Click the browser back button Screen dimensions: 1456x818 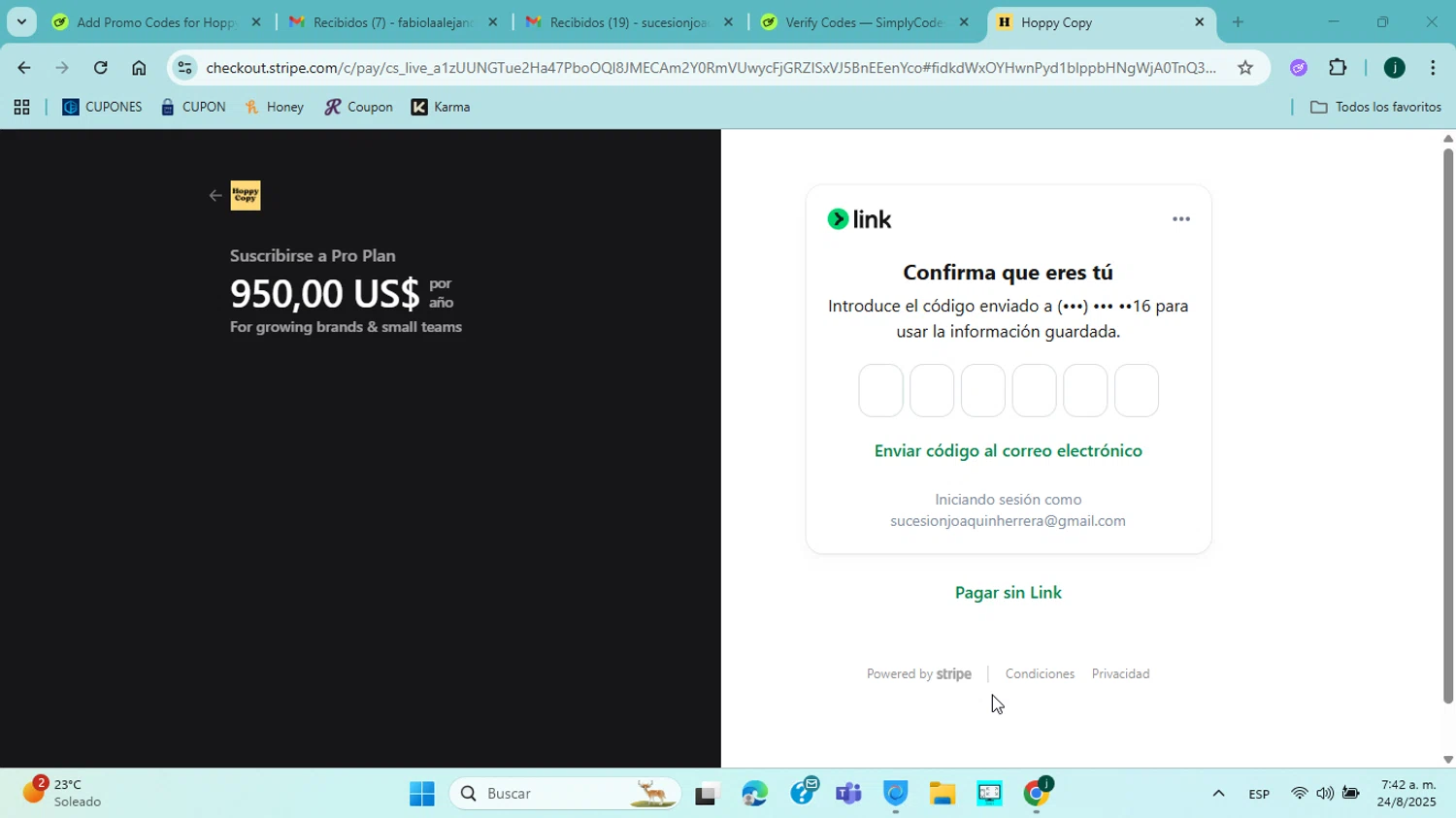click(x=23, y=68)
